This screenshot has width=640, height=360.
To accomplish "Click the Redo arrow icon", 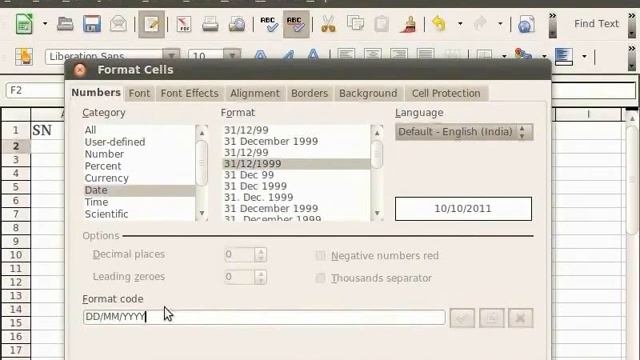I will coord(480,24).
